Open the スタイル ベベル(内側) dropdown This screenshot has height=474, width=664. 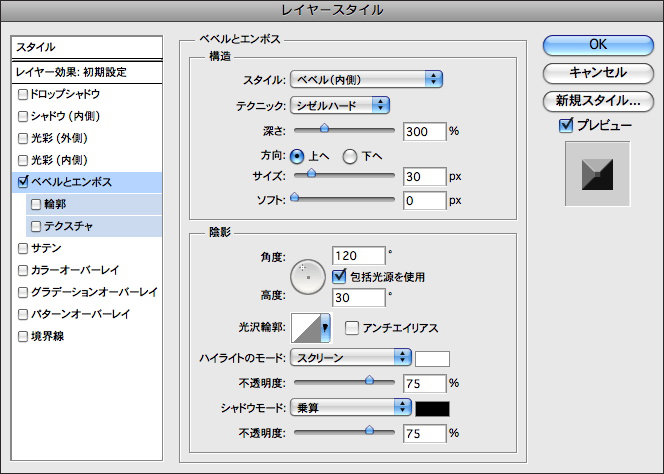(x=367, y=79)
